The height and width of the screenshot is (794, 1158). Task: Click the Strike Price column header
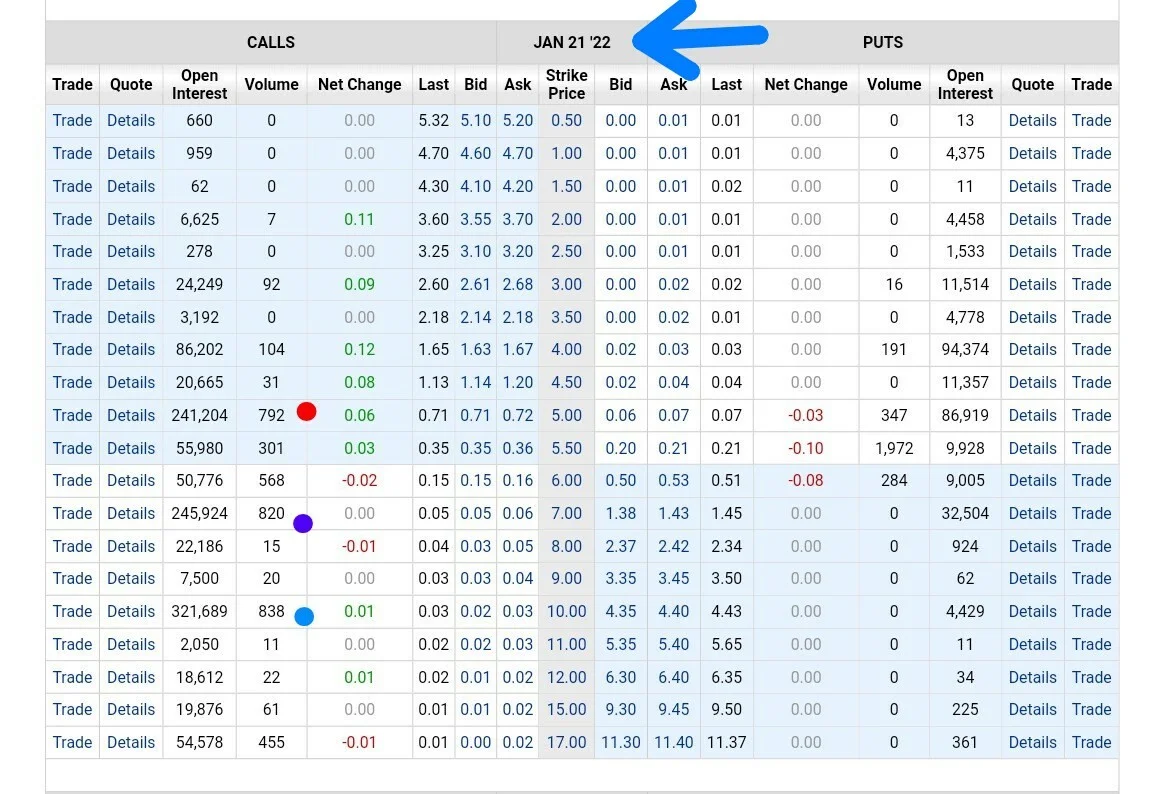click(566, 84)
